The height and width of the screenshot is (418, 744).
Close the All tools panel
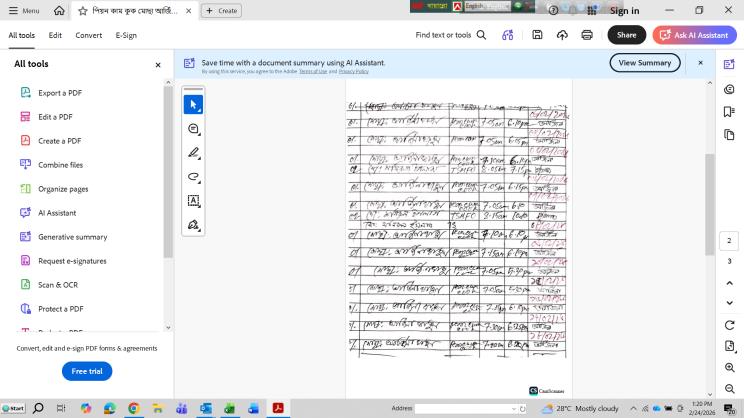(x=157, y=64)
